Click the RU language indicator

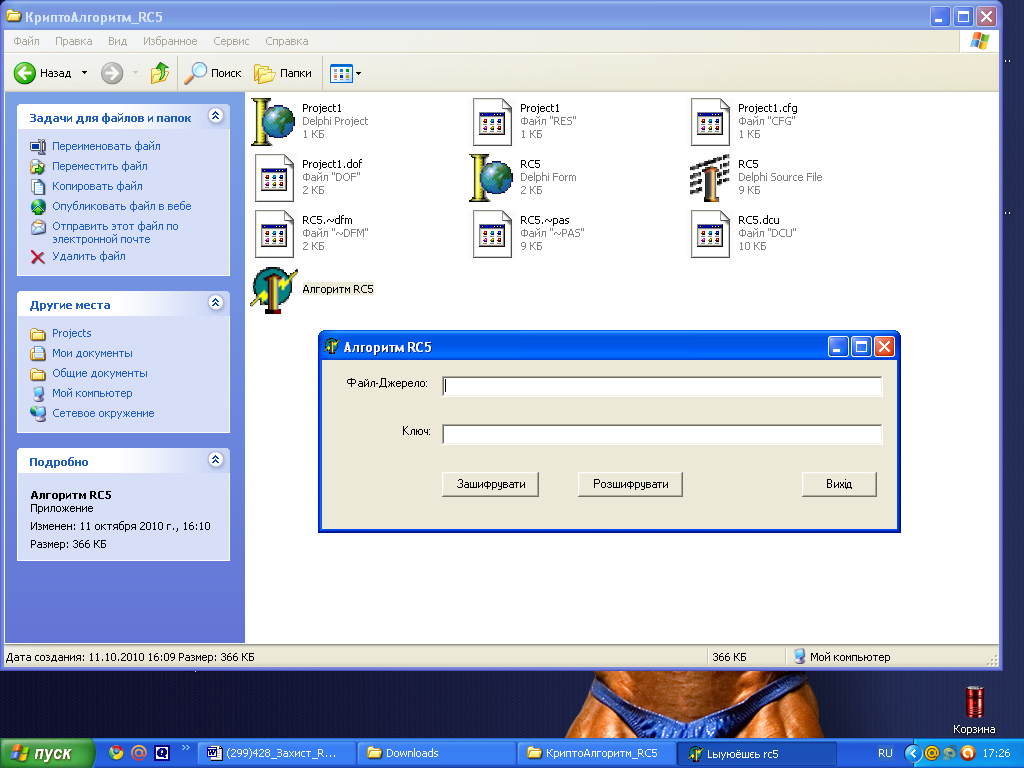885,754
